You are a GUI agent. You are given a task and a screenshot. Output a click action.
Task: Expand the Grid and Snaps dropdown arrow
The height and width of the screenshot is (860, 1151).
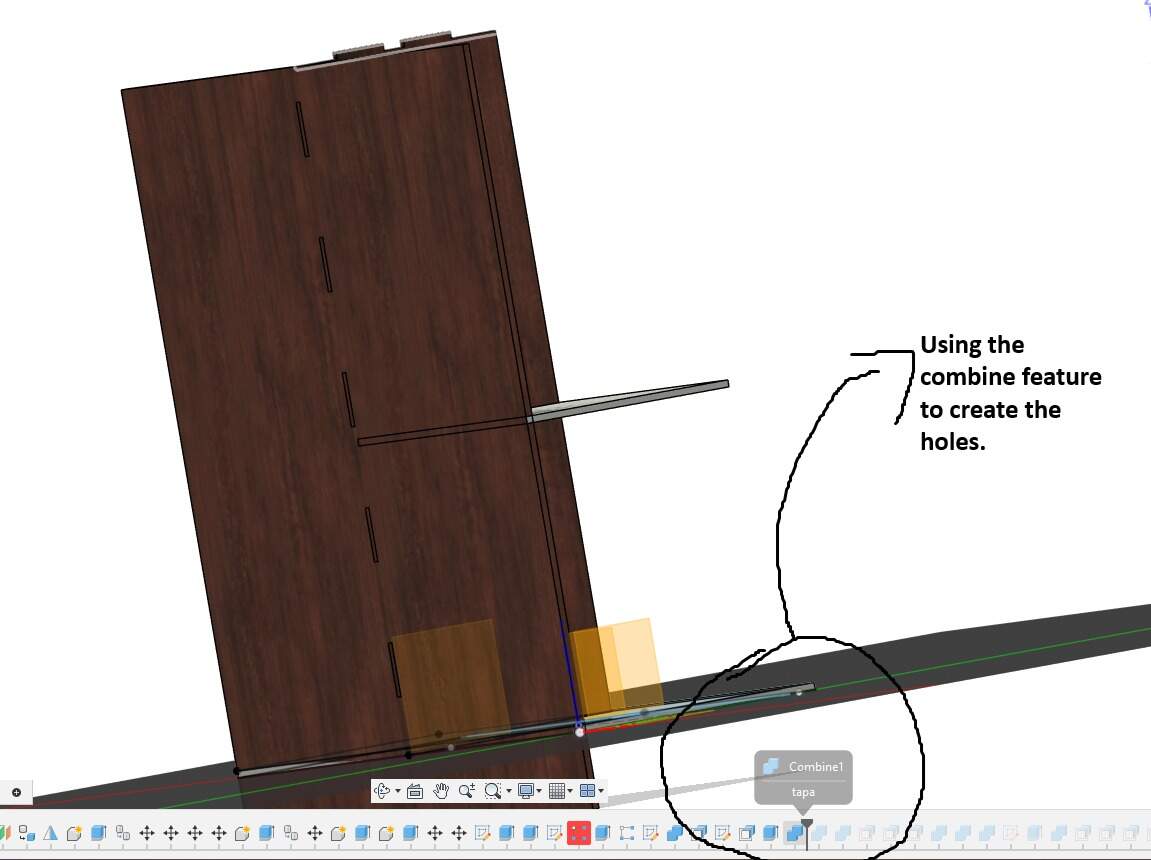tap(570, 791)
